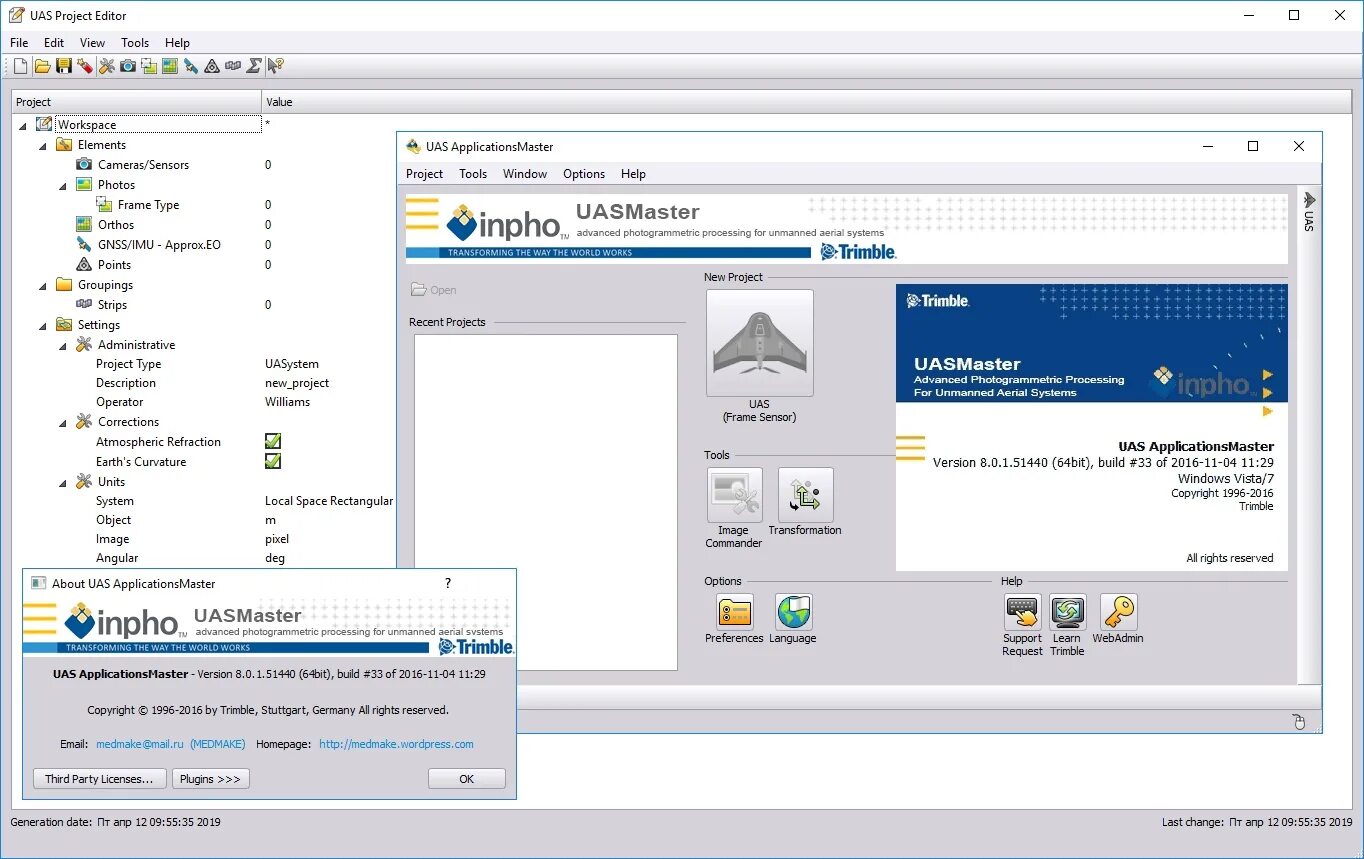Collapse the Units tree node

tap(63, 482)
